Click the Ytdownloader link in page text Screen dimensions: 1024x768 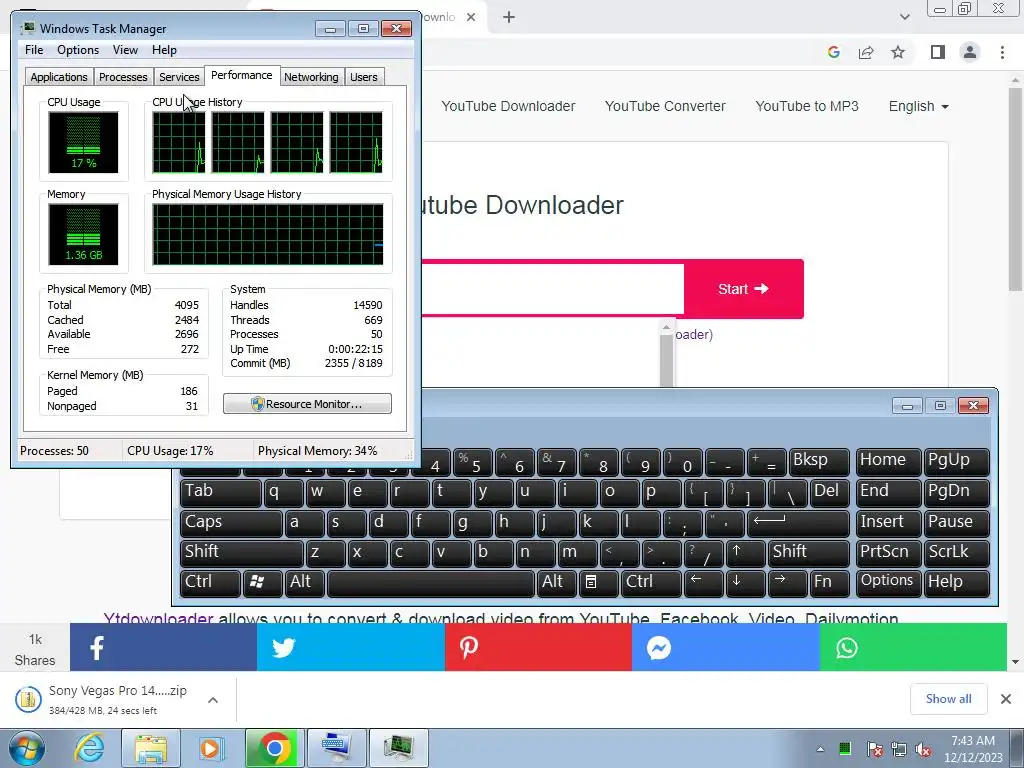tap(158, 618)
